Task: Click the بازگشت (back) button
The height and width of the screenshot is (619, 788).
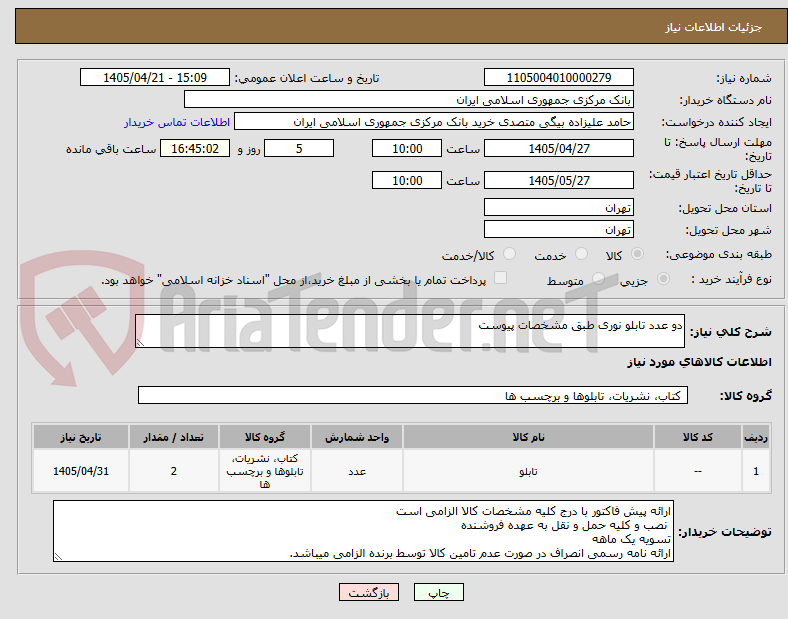Action: 369,592
